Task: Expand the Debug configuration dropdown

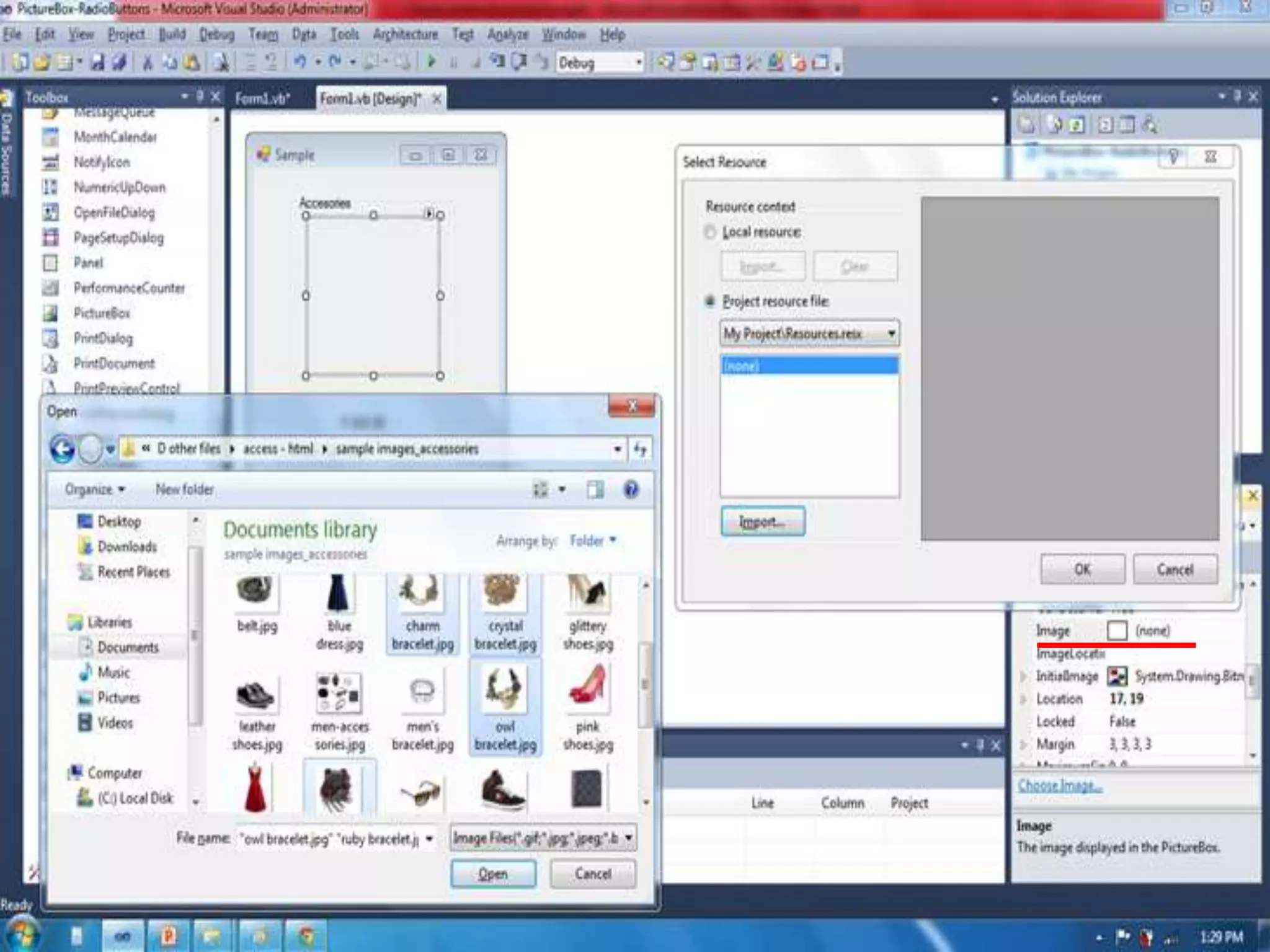Action: coord(638,63)
